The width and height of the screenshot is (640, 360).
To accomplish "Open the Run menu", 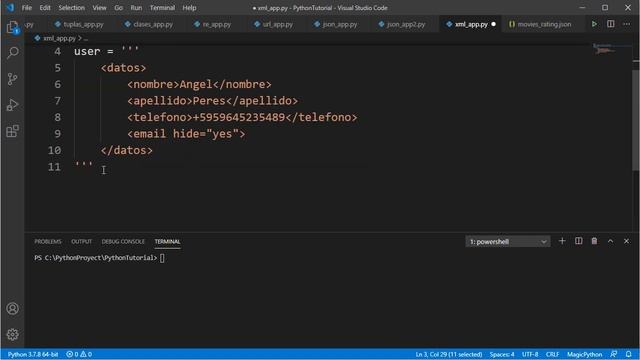I will pyautogui.click(x=136, y=8).
